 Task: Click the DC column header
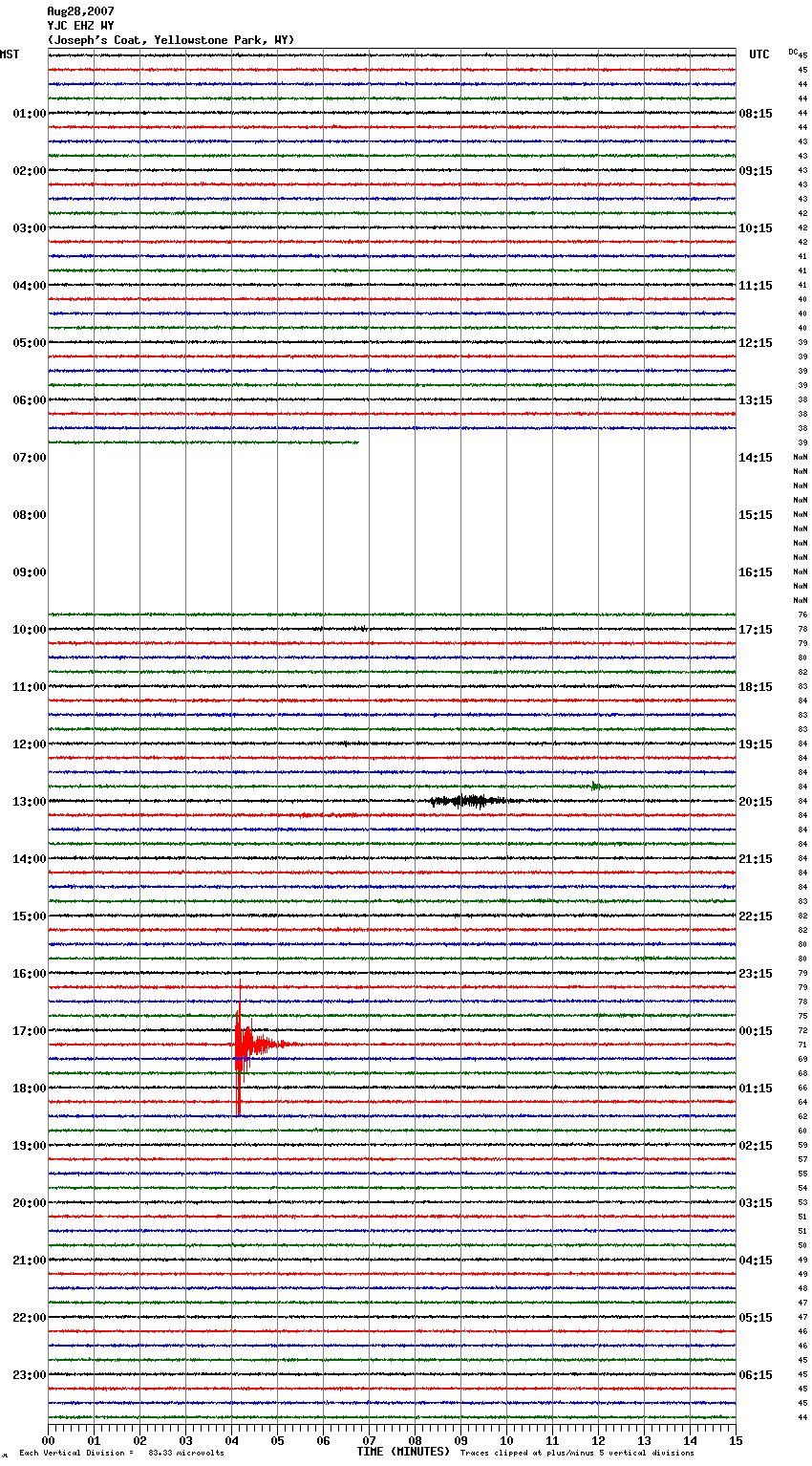click(x=793, y=52)
